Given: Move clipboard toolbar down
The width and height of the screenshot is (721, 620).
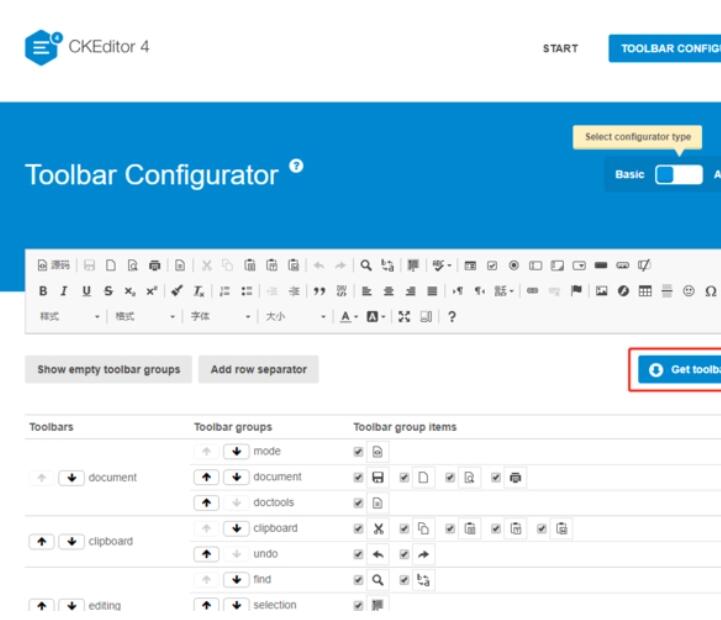Looking at the screenshot, I should coord(71,542).
